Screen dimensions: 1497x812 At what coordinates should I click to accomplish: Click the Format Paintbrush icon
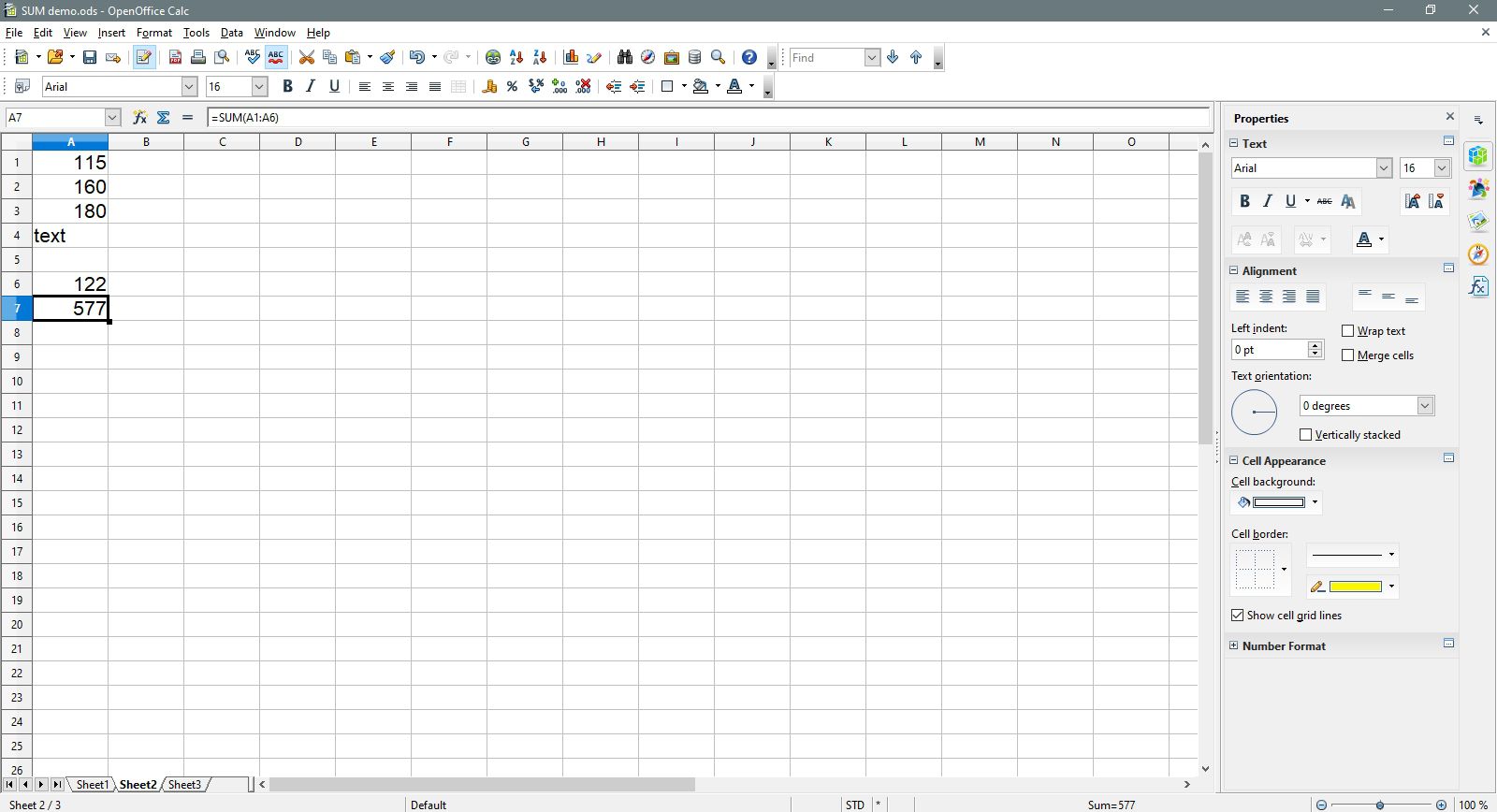tap(387, 58)
